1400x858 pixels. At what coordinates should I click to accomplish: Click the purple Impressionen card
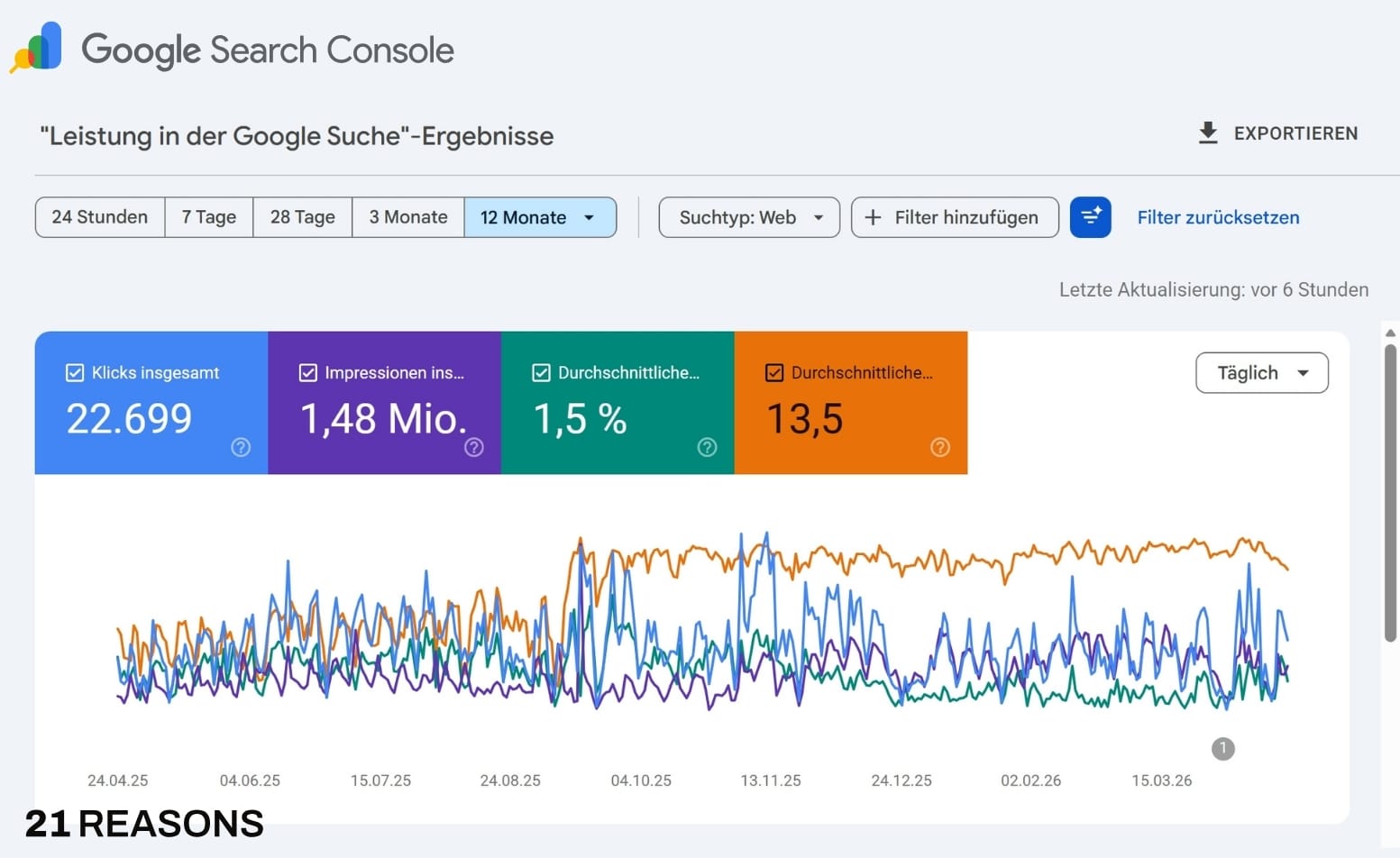[x=385, y=403]
